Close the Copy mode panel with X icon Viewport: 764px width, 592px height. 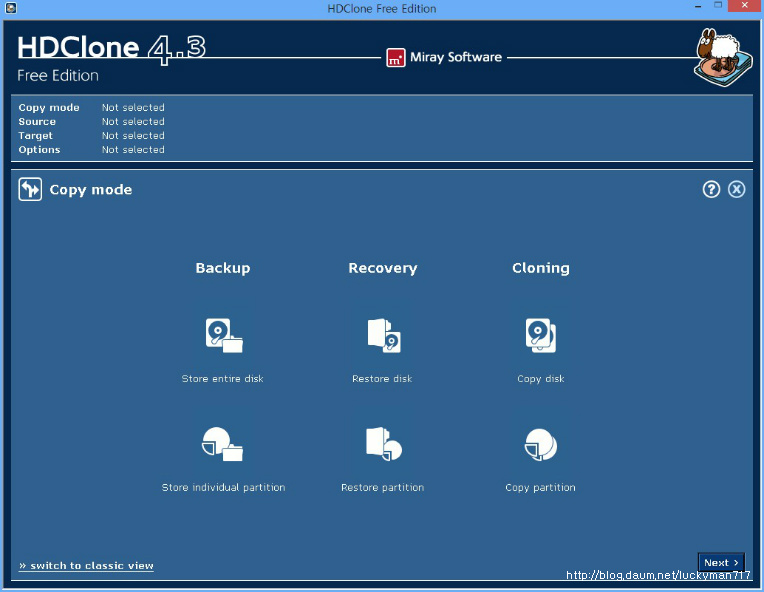pos(736,189)
